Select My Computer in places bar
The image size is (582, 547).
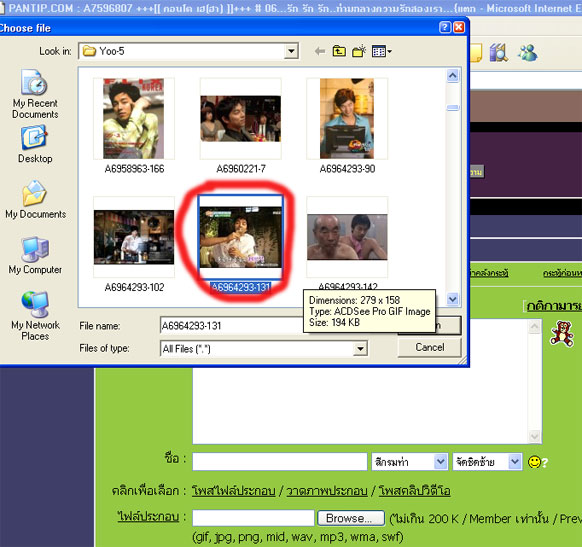pyautogui.click(x=35, y=255)
